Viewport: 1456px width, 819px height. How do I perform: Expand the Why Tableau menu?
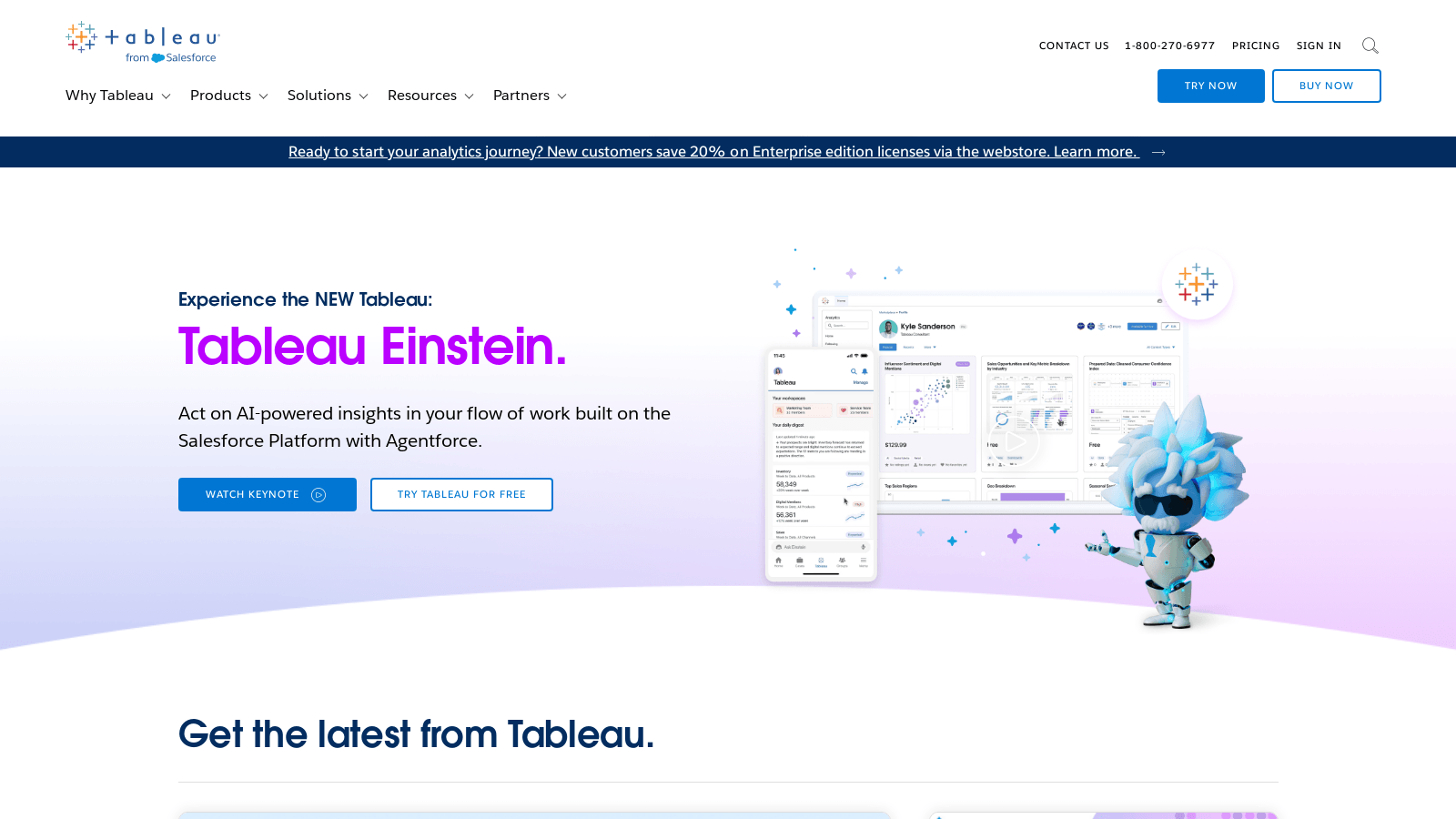click(x=118, y=96)
